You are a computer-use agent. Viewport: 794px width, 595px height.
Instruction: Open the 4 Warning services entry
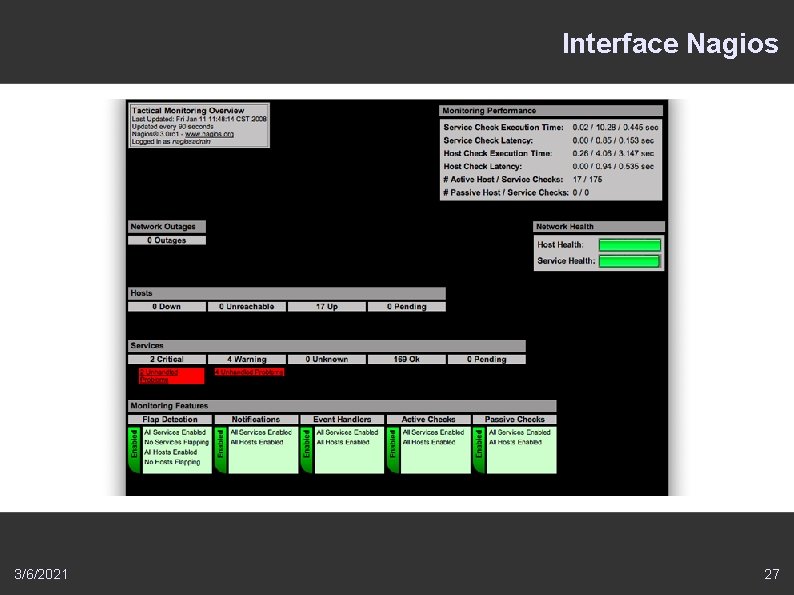pyautogui.click(x=247, y=359)
